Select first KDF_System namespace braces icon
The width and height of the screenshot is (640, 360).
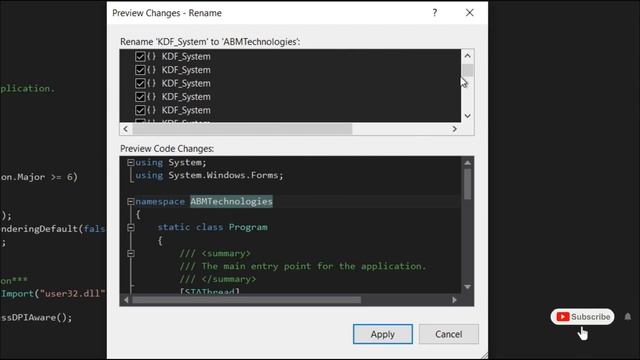tap(151, 56)
